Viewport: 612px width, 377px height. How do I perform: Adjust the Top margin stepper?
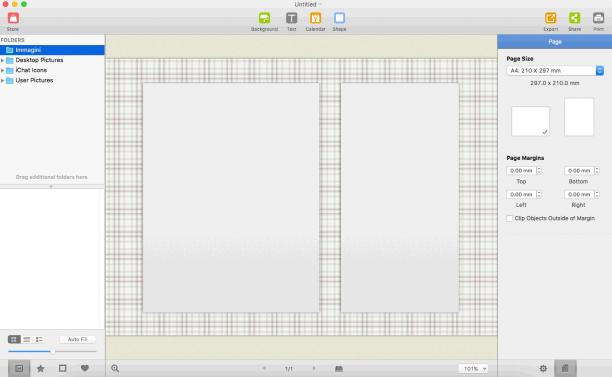(x=539, y=171)
